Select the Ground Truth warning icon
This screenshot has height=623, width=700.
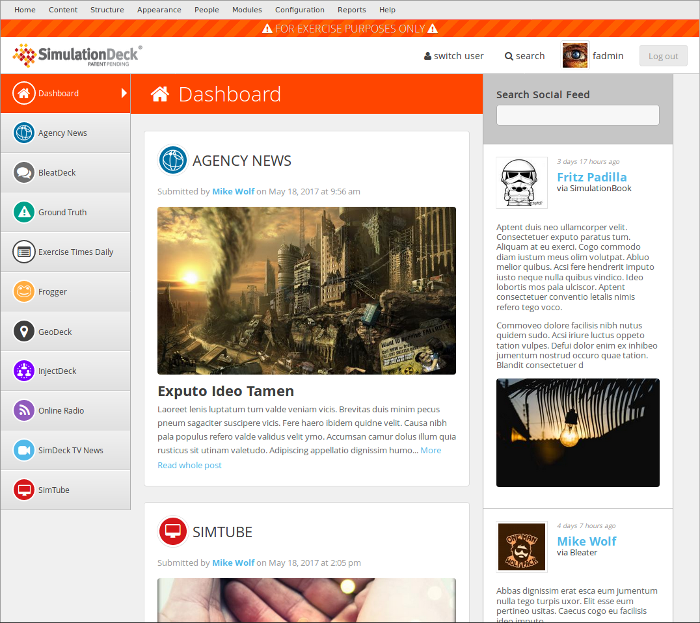point(24,212)
